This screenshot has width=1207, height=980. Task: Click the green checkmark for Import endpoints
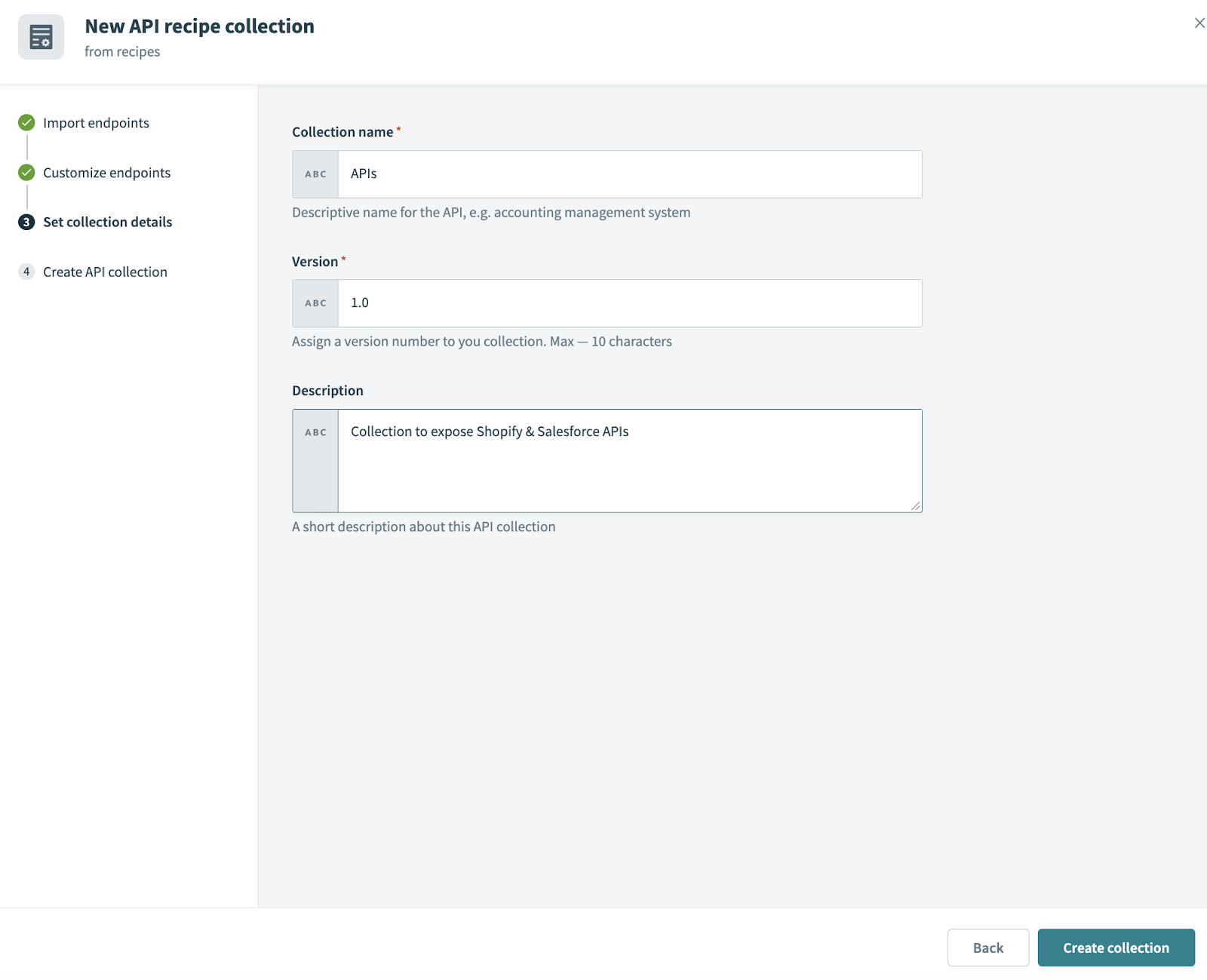tap(26, 122)
